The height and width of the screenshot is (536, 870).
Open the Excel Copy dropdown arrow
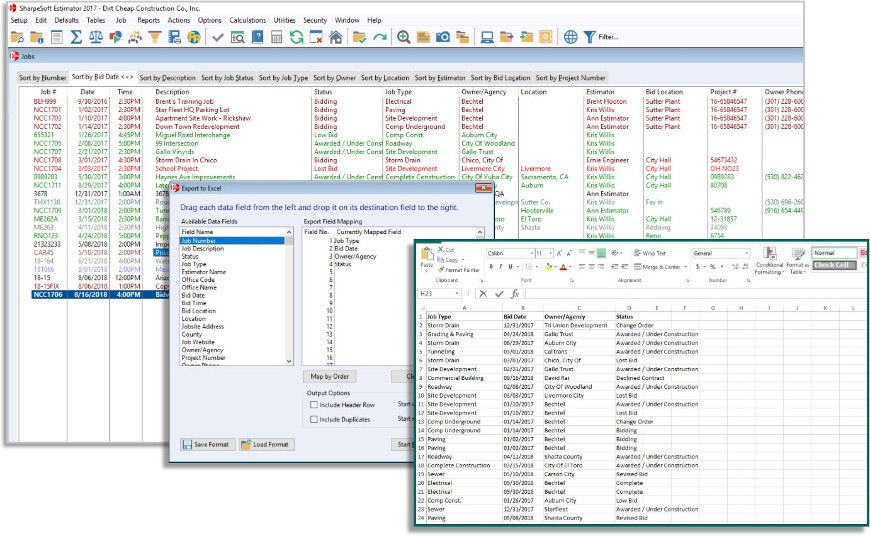[x=462, y=260]
